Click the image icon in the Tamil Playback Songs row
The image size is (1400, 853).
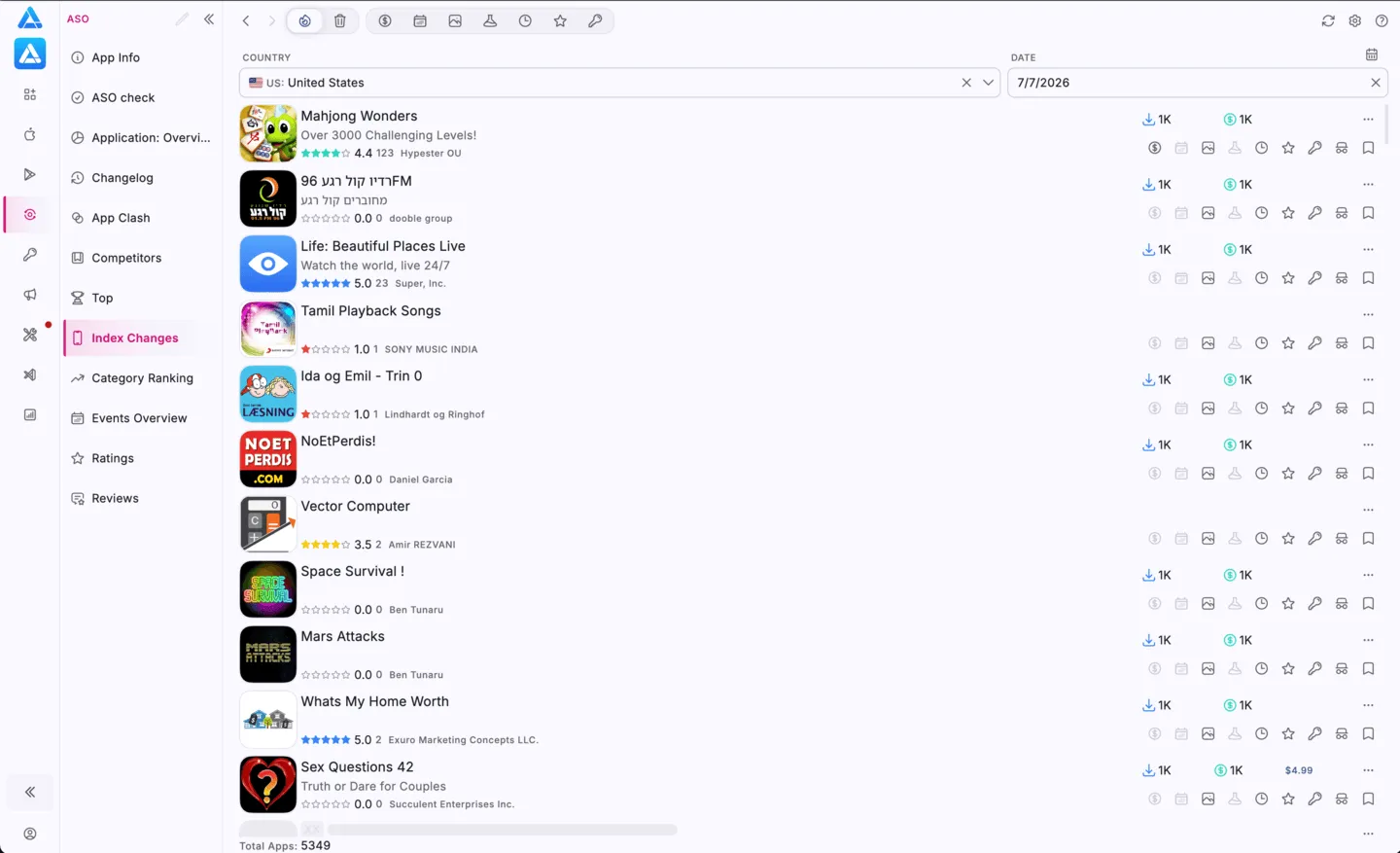pyautogui.click(x=1207, y=343)
